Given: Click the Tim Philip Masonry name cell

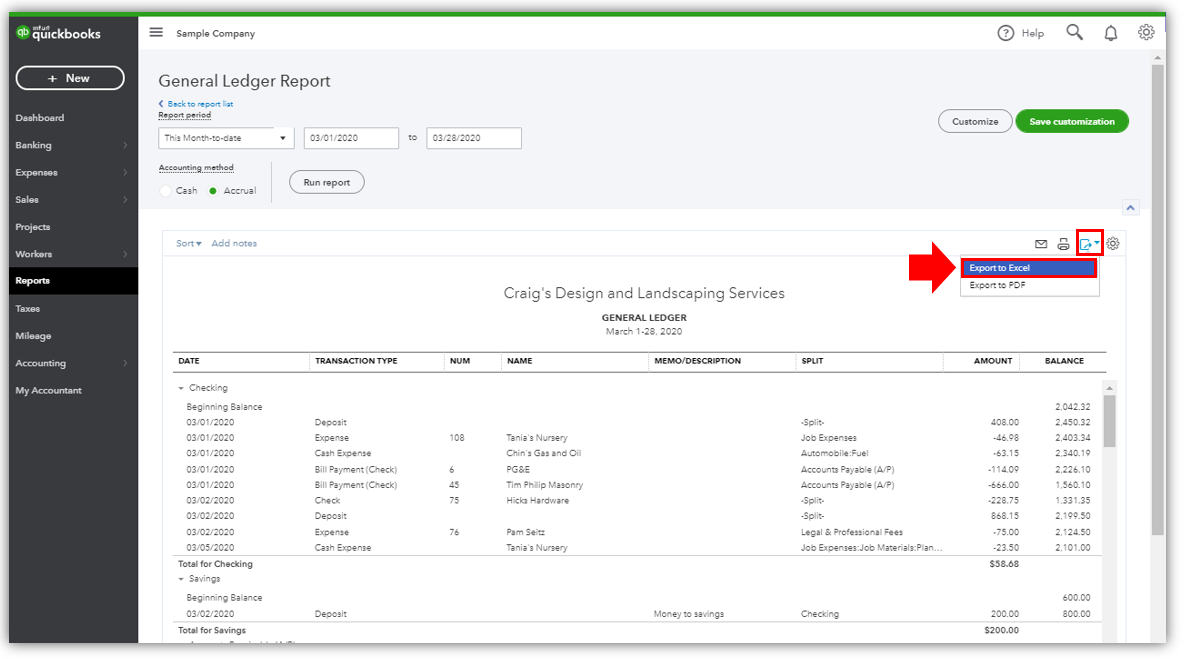Looking at the screenshot, I should [545, 485].
